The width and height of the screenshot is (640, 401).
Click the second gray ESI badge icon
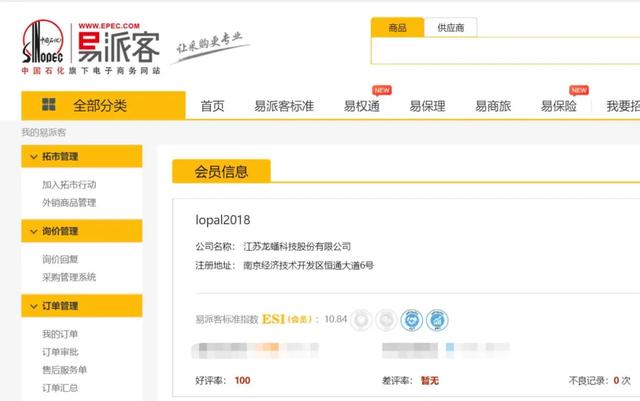point(386,320)
